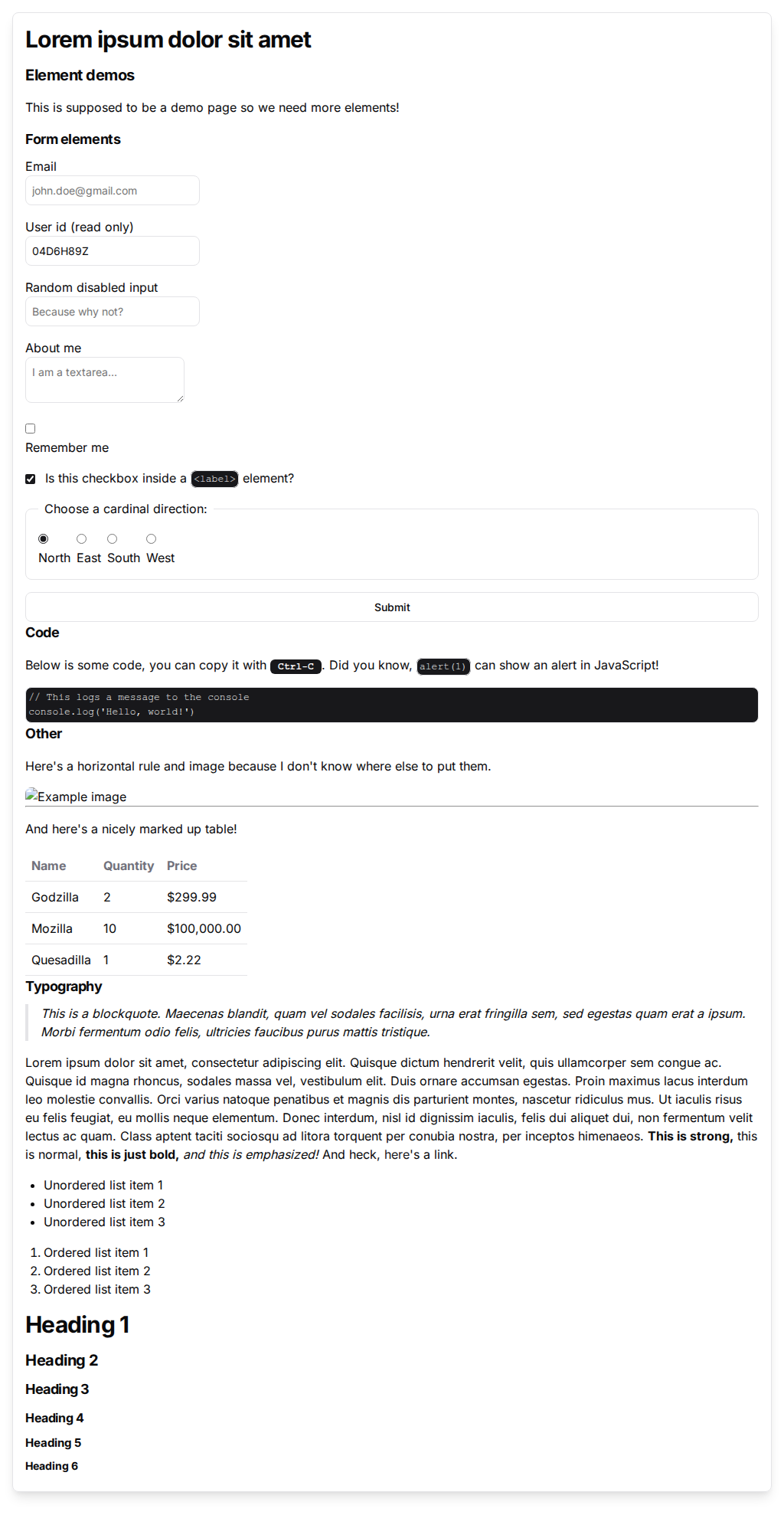Screen dimensions: 784x1528
Task: Click the Quantity table column header
Action: click(129, 866)
